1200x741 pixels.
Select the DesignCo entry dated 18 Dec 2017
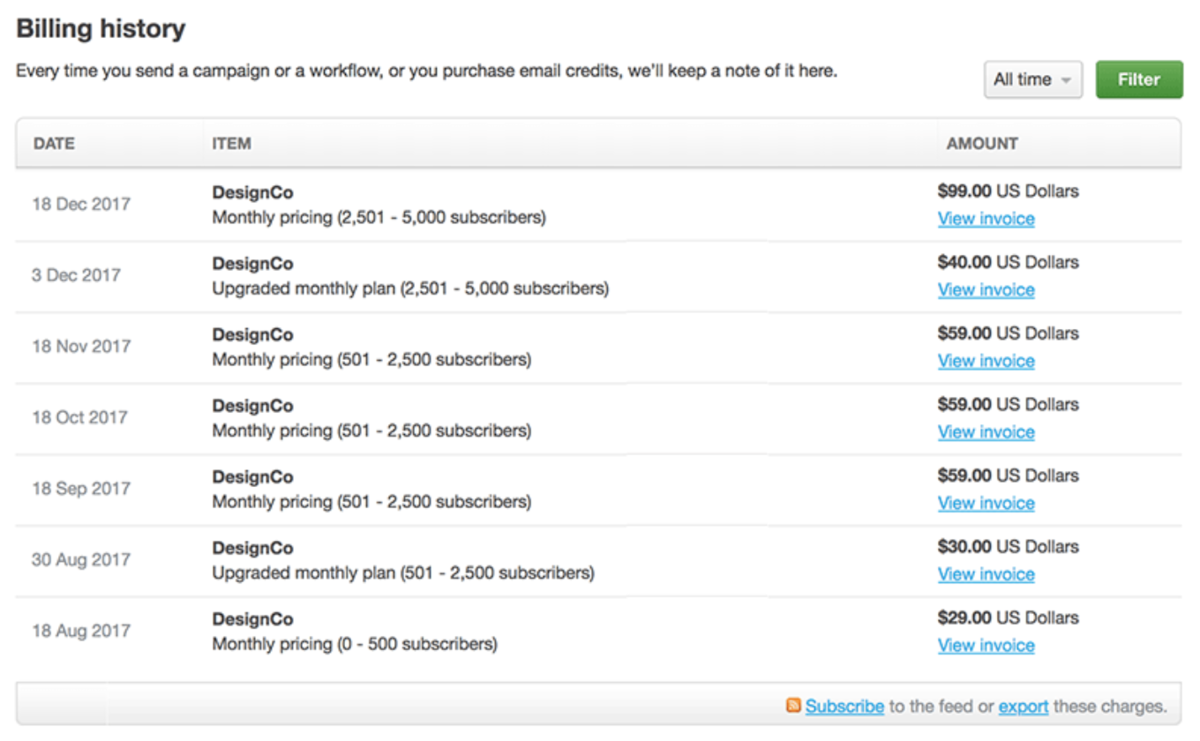(x=253, y=192)
